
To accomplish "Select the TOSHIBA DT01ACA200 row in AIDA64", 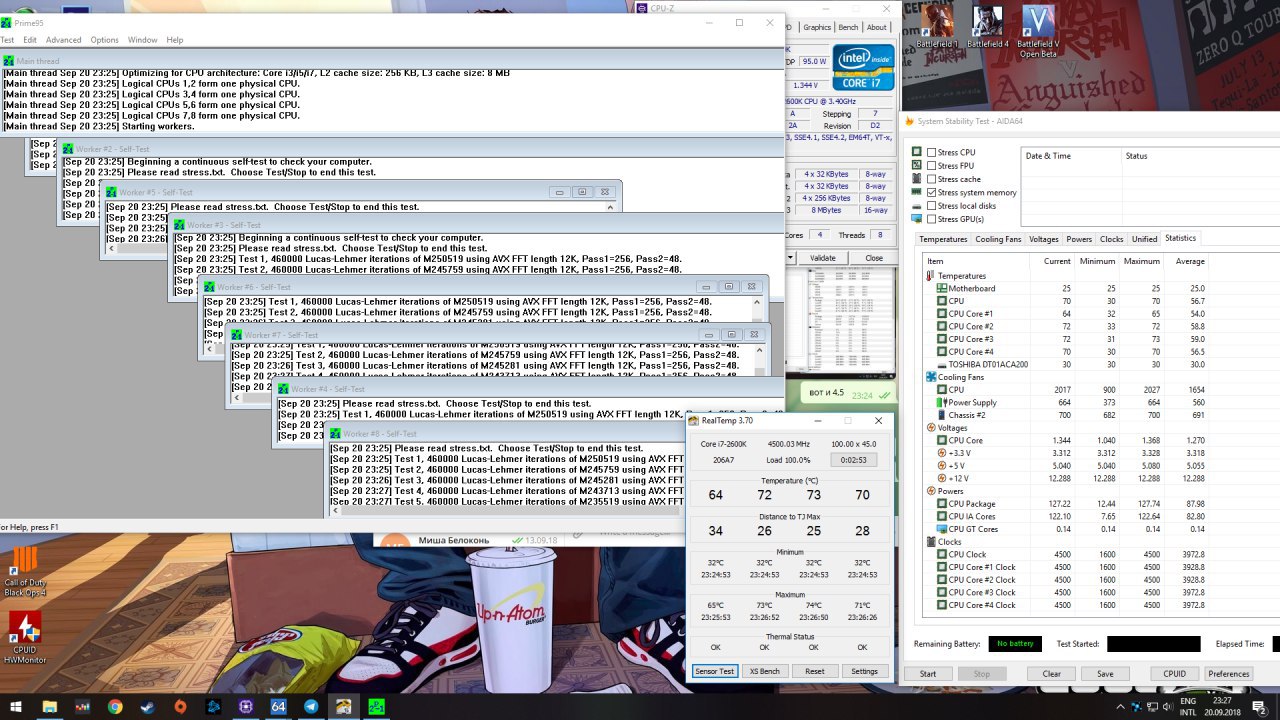I will (x=1067, y=364).
